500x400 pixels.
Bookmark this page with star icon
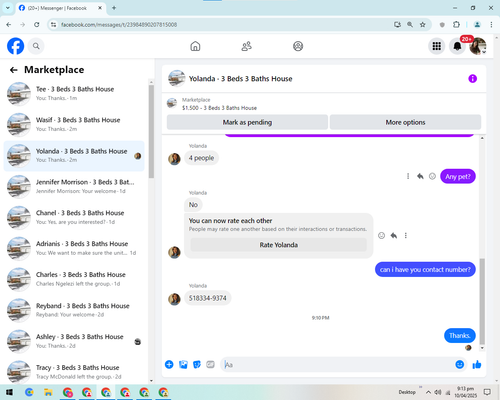click(423, 25)
